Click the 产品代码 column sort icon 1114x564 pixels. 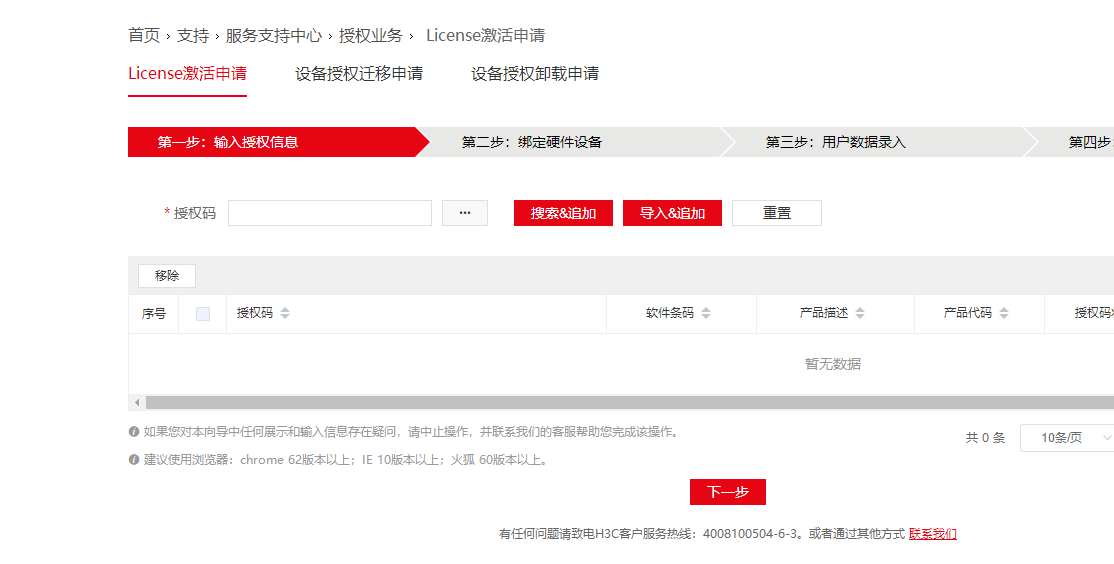[1004, 313]
